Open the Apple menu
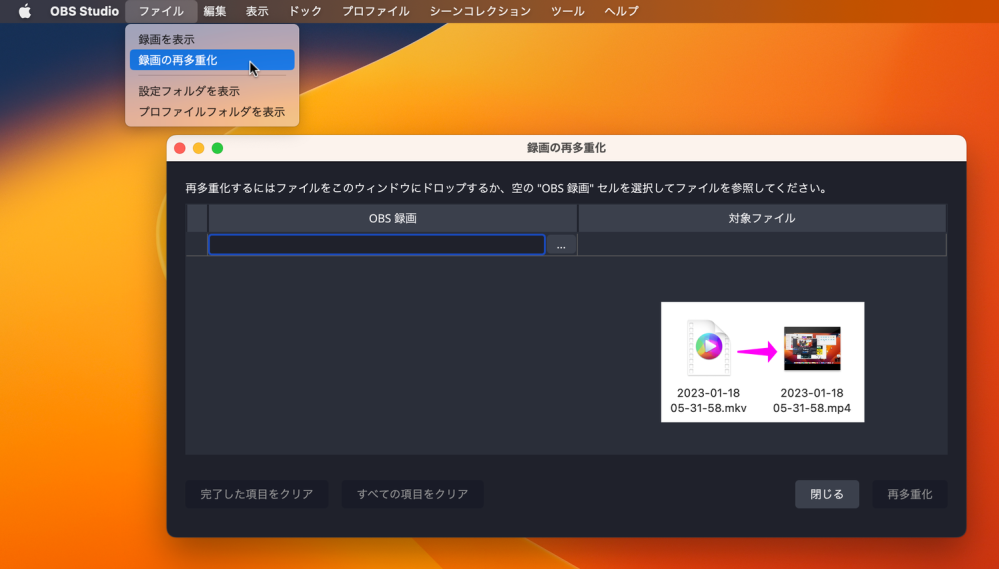This screenshot has width=999, height=569. pyautogui.click(x=24, y=11)
